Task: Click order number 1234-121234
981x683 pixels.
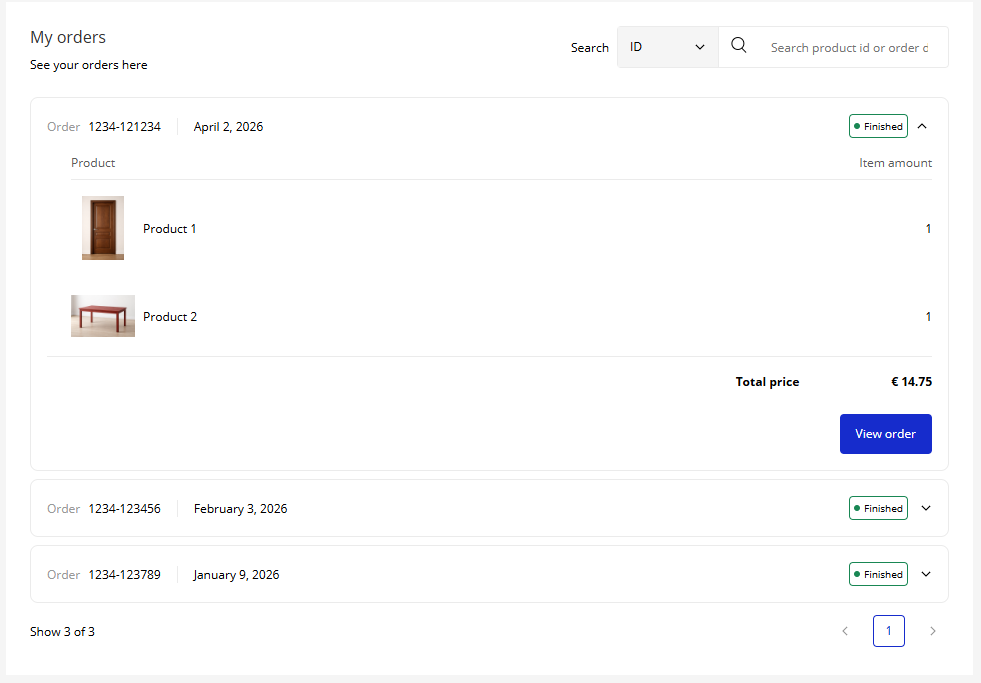Action: pos(124,126)
